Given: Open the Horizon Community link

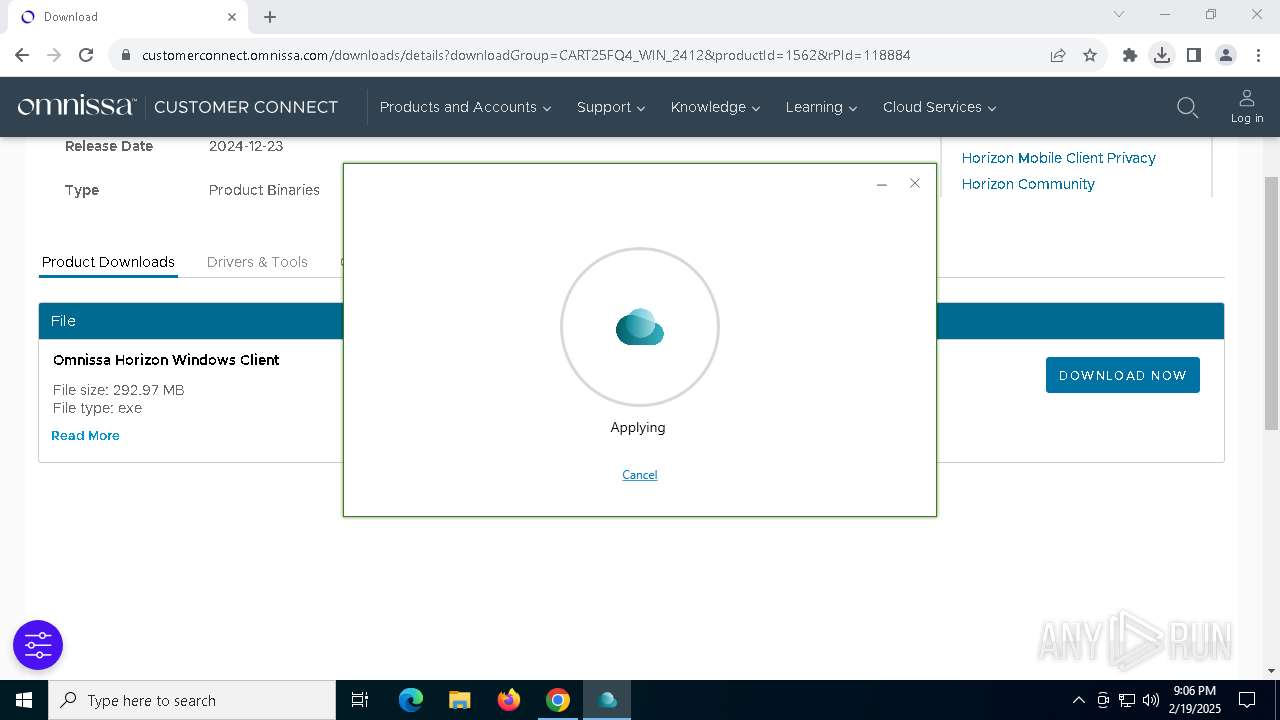Looking at the screenshot, I should pos(1028,184).
